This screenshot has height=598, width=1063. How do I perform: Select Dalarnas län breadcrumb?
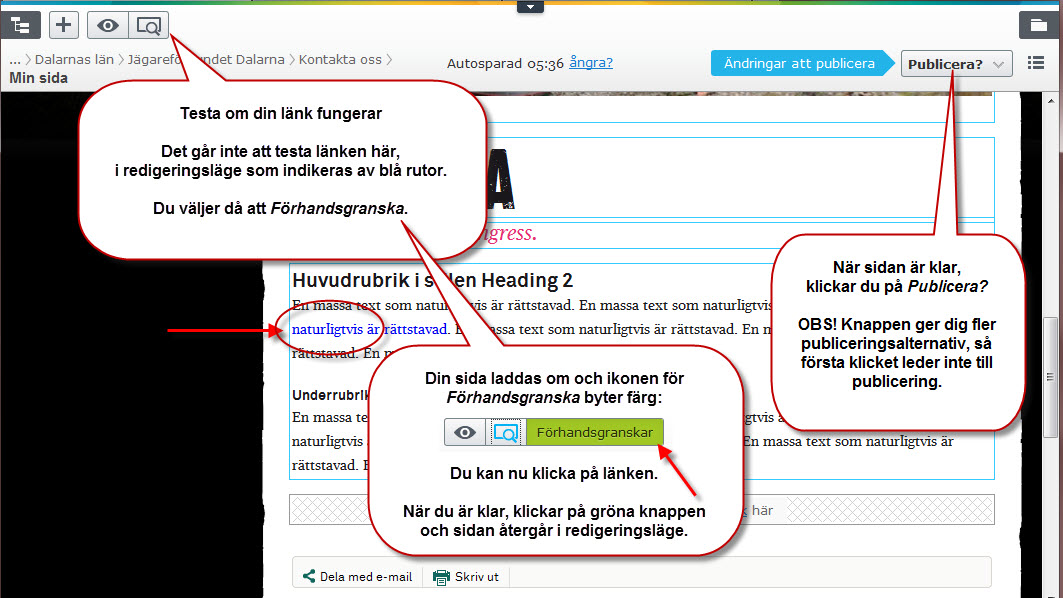click(74, 60)
